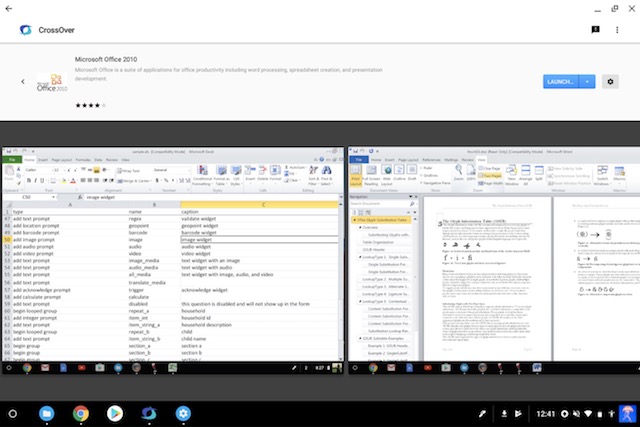Select the 'Microsoft Office 2010' title text

click(x=106, y=59)
